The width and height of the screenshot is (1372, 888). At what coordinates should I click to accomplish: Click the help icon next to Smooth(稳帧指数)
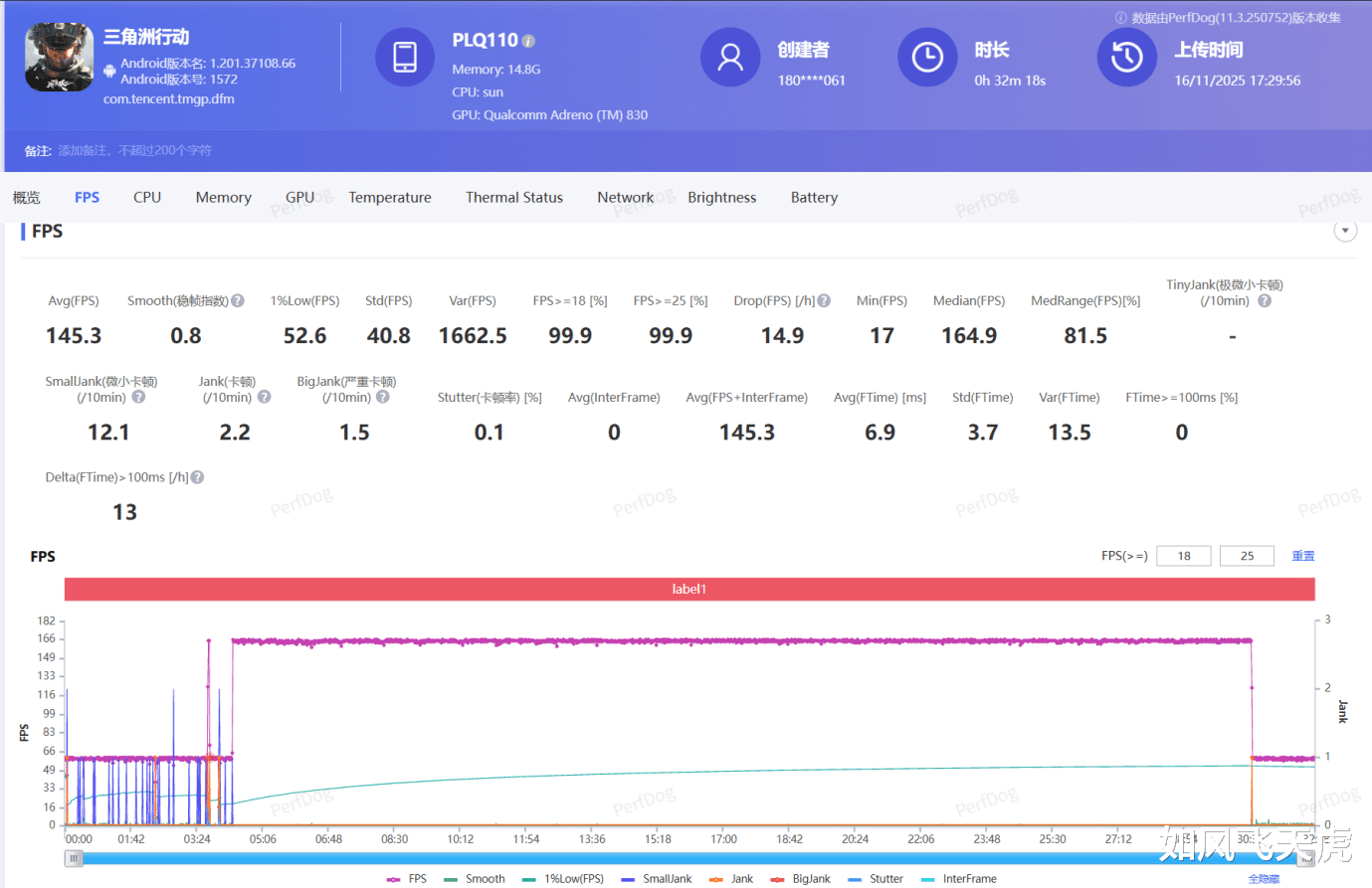tap(238, 301)
